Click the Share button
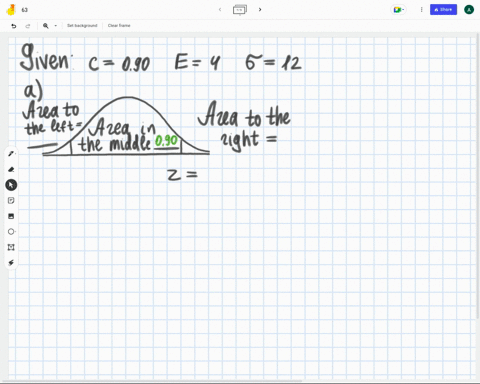This screenshot has width=480, height=384. (x=443, y=10)
